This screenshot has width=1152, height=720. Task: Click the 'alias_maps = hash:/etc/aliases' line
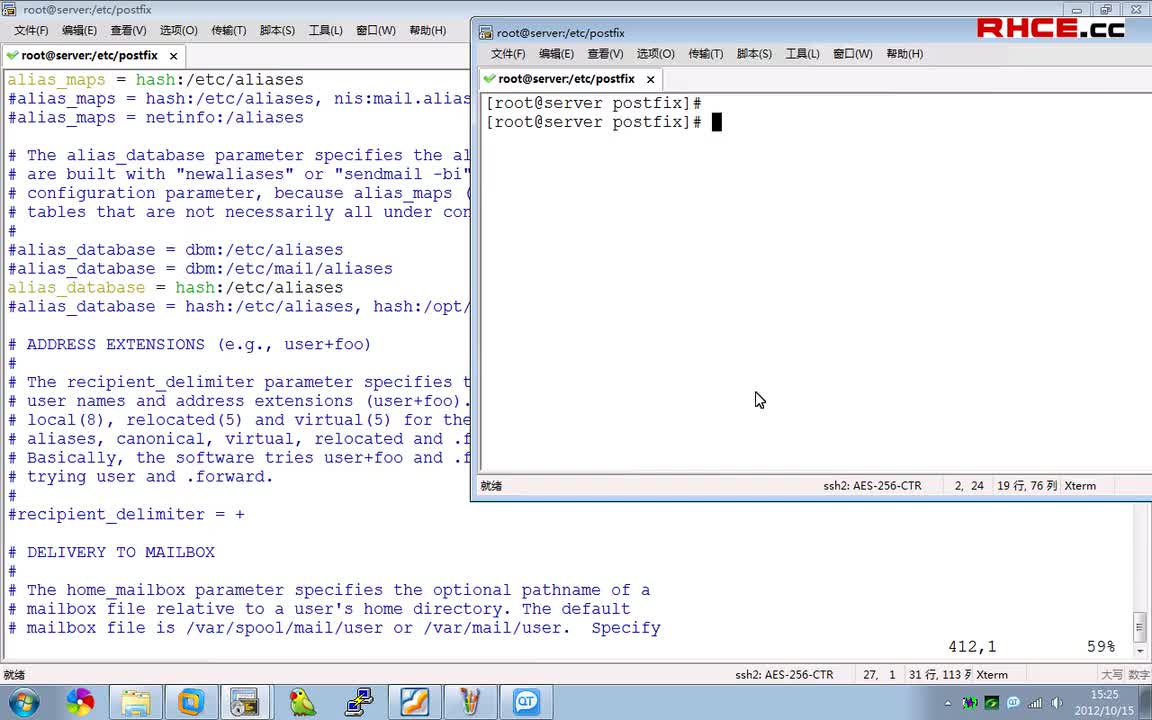155,79
